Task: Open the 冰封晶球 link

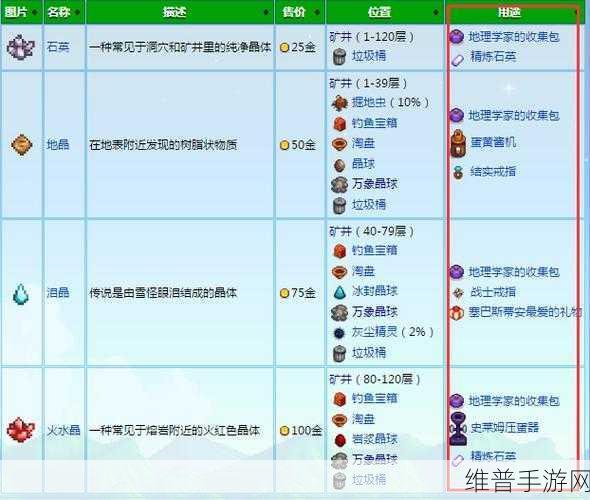Action: pos(374,291)
